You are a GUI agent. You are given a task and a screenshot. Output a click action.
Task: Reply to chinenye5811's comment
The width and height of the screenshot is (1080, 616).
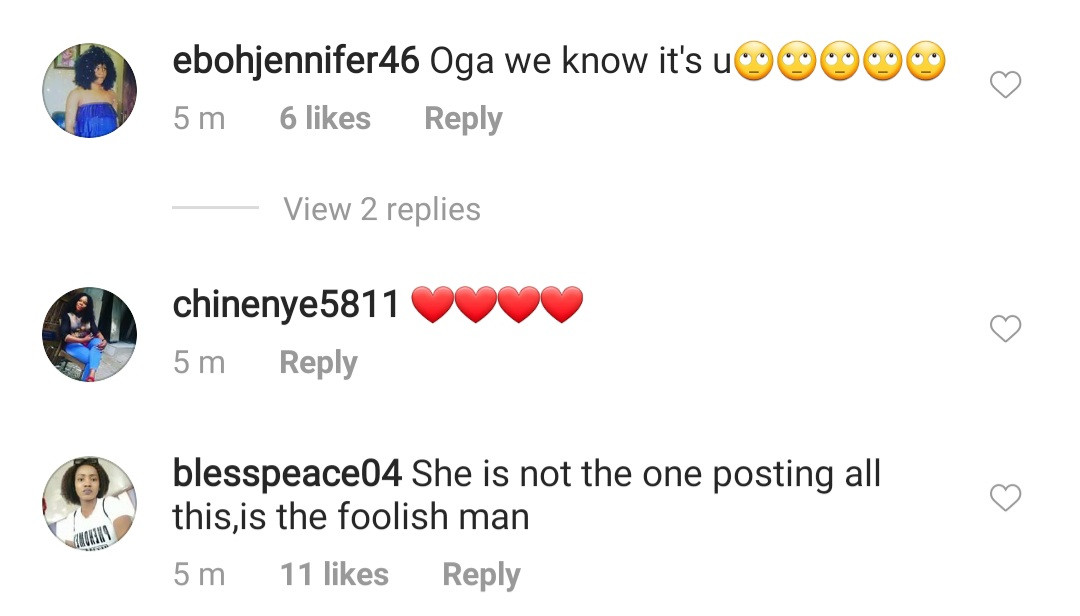(x=318, y=363)
